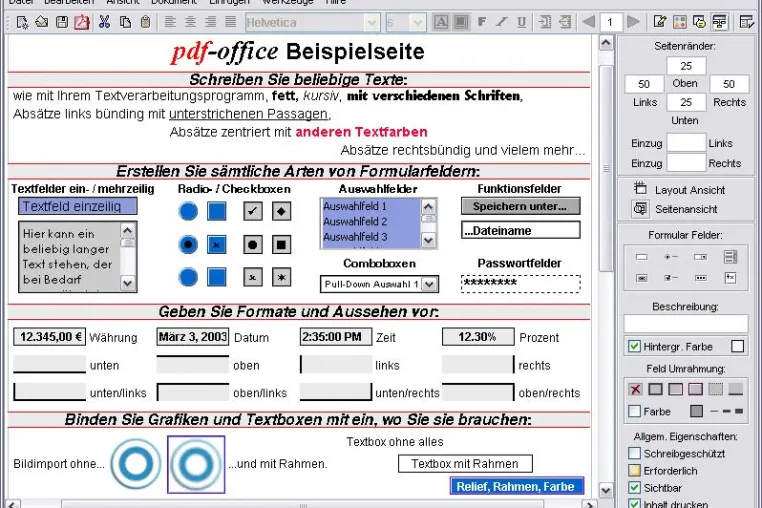The width and height of the screenshot is (762, 508).
Task: Align paragraph left in toolbar
Action: (x=170, y=22)
